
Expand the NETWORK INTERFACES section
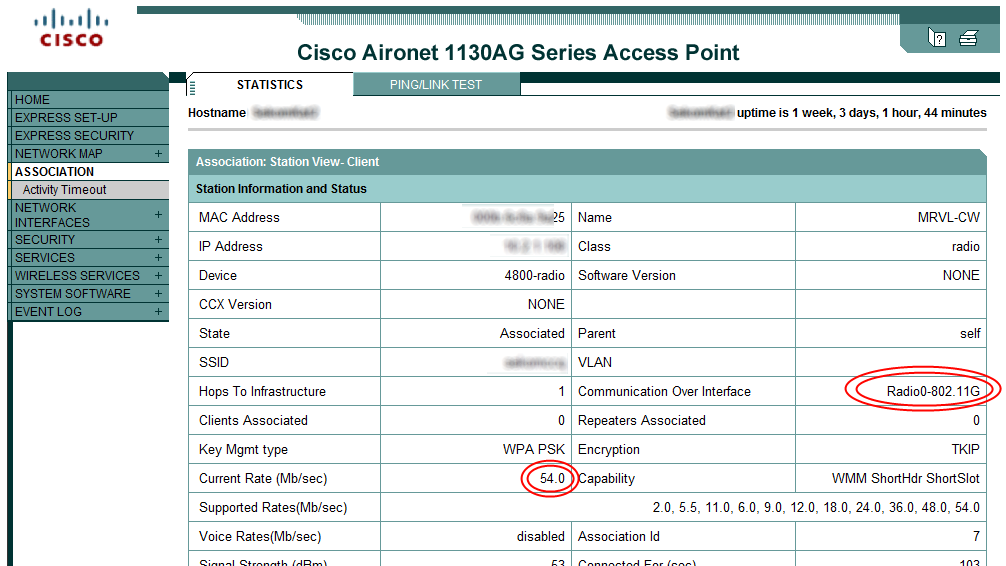pos(158,215)
